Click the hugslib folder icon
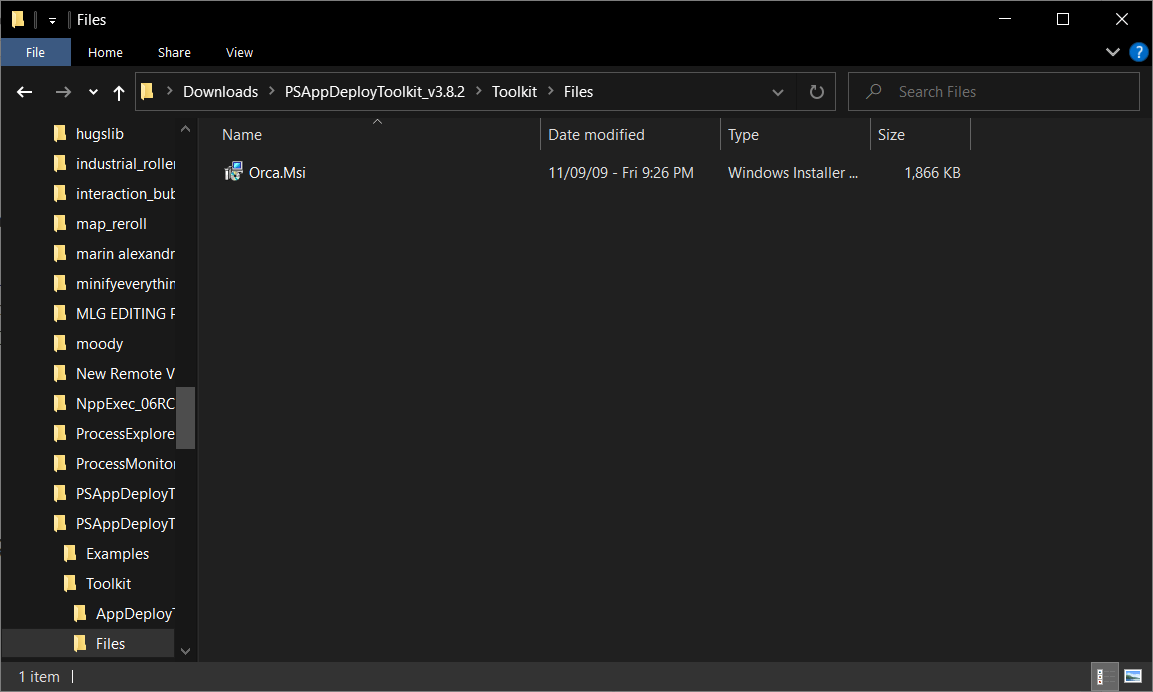1153x692 pixels. (60, 133)
